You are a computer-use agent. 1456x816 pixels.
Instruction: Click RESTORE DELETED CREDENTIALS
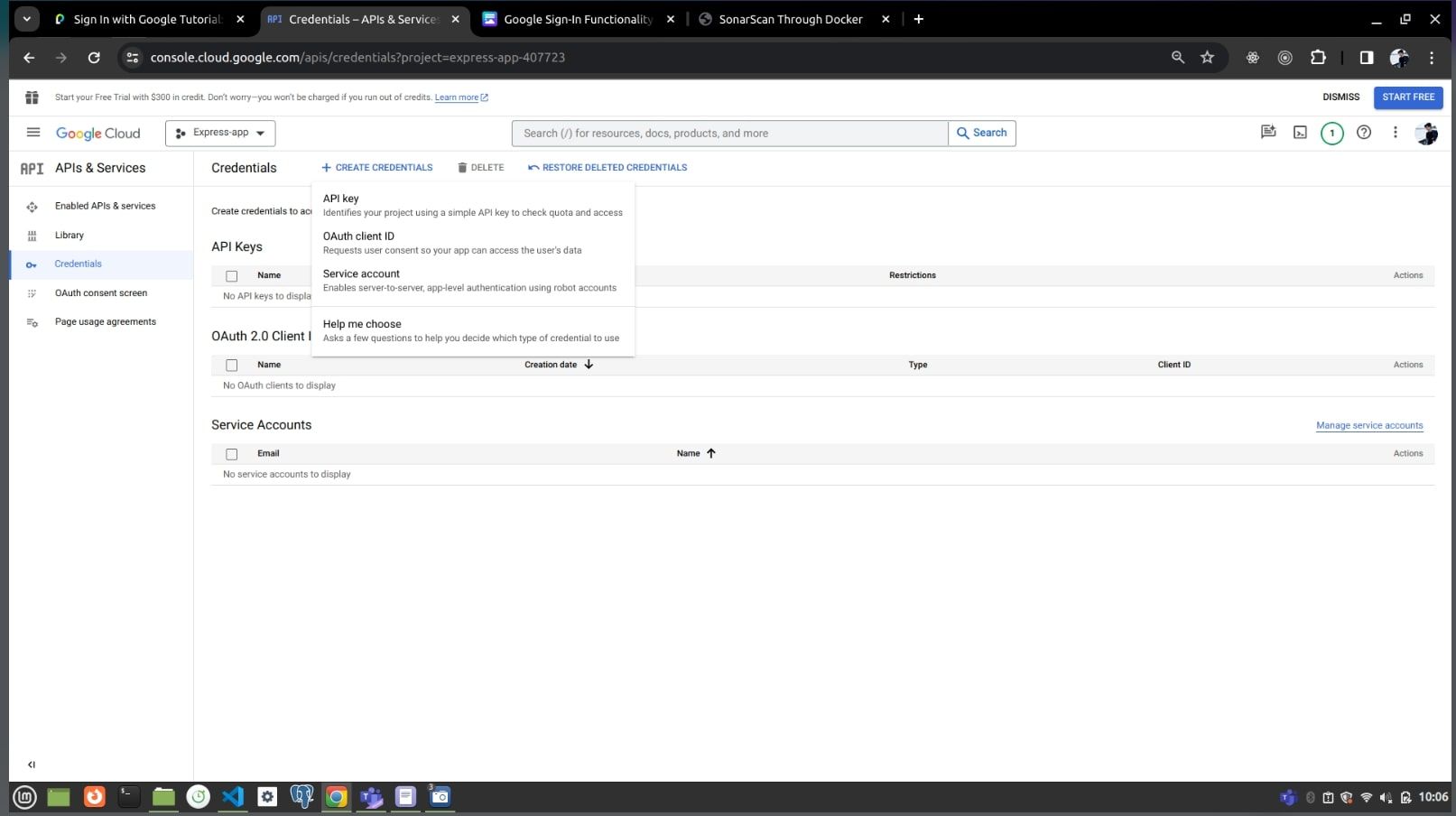click(607, 168)
